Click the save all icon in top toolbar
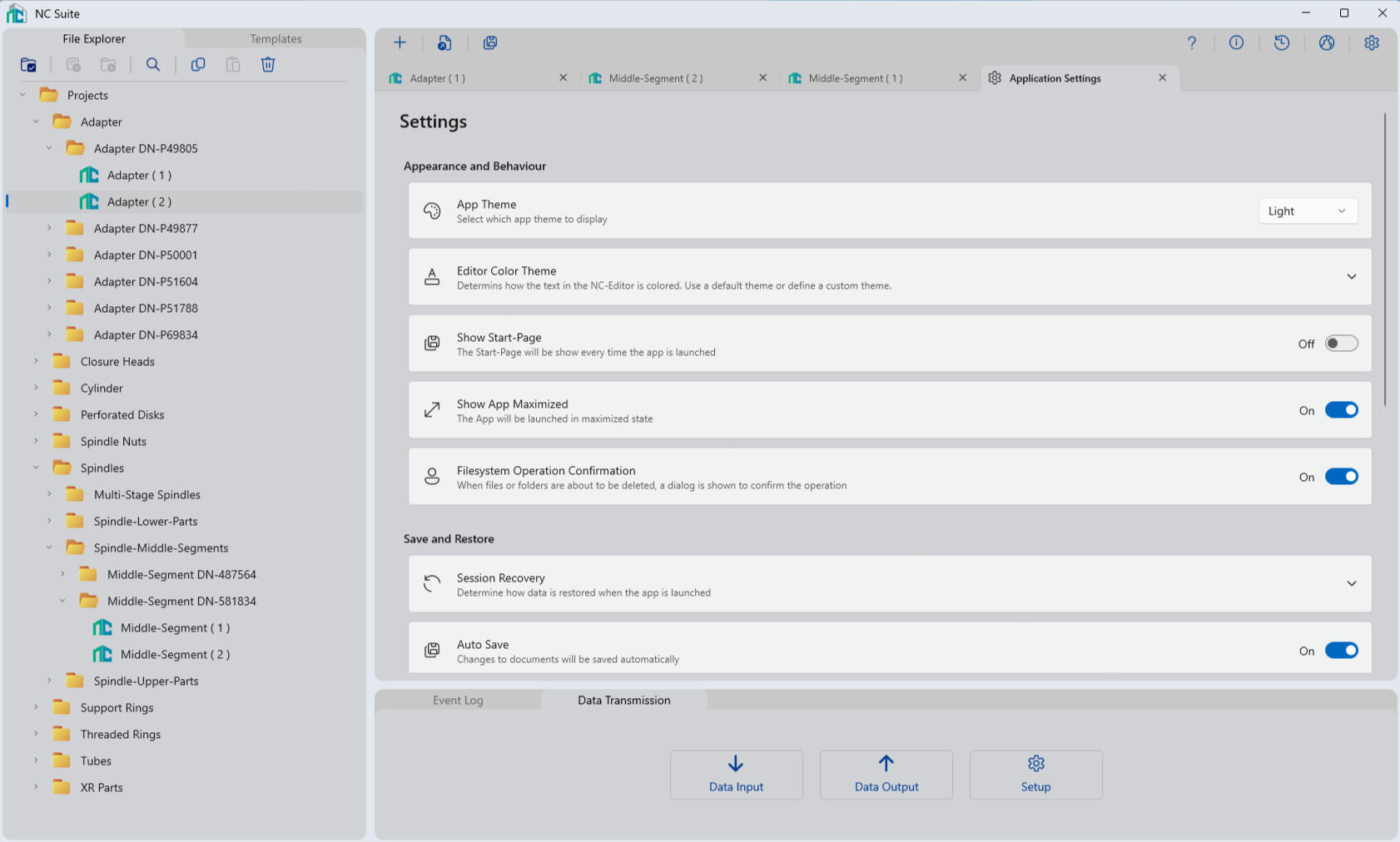Screen dimensions: 1400x842 pyautogui.click(x=490, y=42)
